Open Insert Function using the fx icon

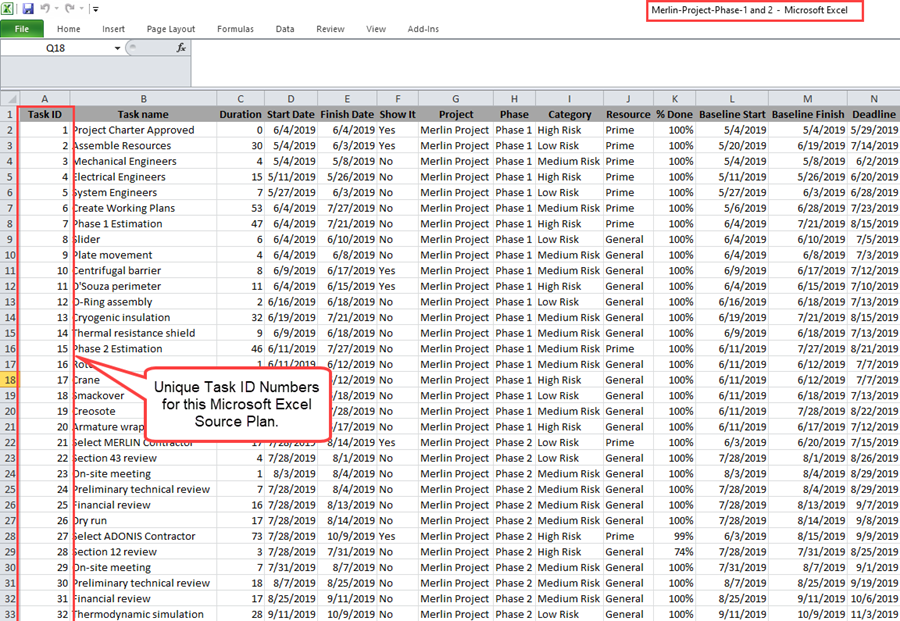(x=182, y=47)
